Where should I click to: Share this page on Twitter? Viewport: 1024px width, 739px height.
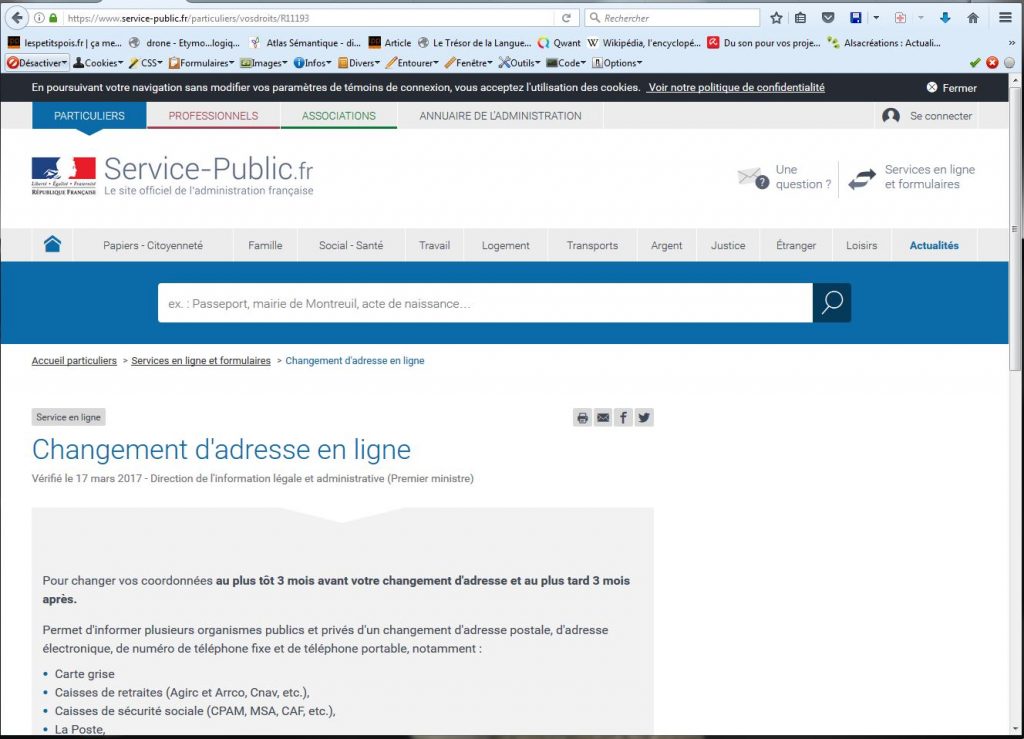[645, 418]
